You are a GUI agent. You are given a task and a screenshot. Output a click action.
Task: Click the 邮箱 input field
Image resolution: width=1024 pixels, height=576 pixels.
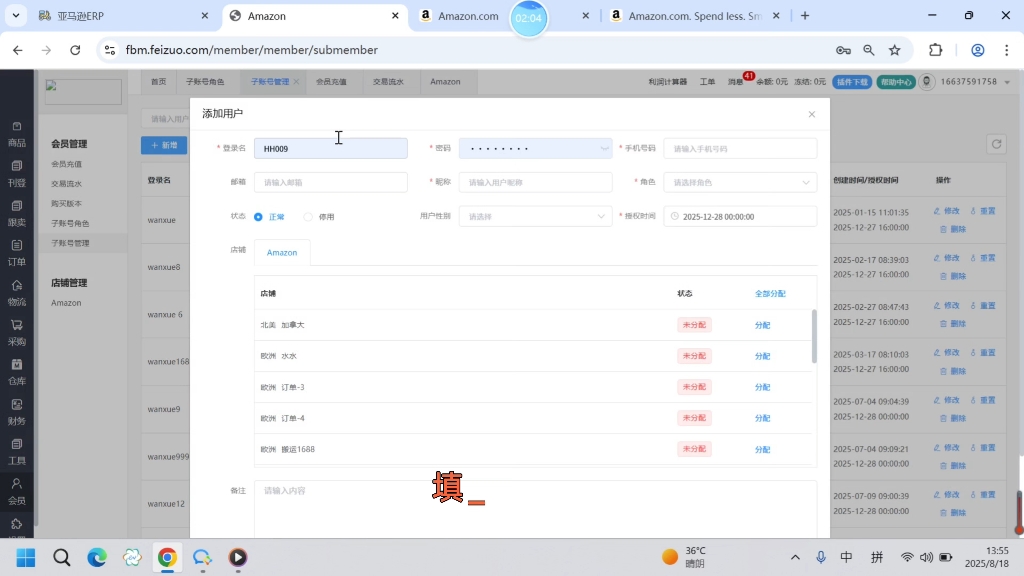click(330, 182)
